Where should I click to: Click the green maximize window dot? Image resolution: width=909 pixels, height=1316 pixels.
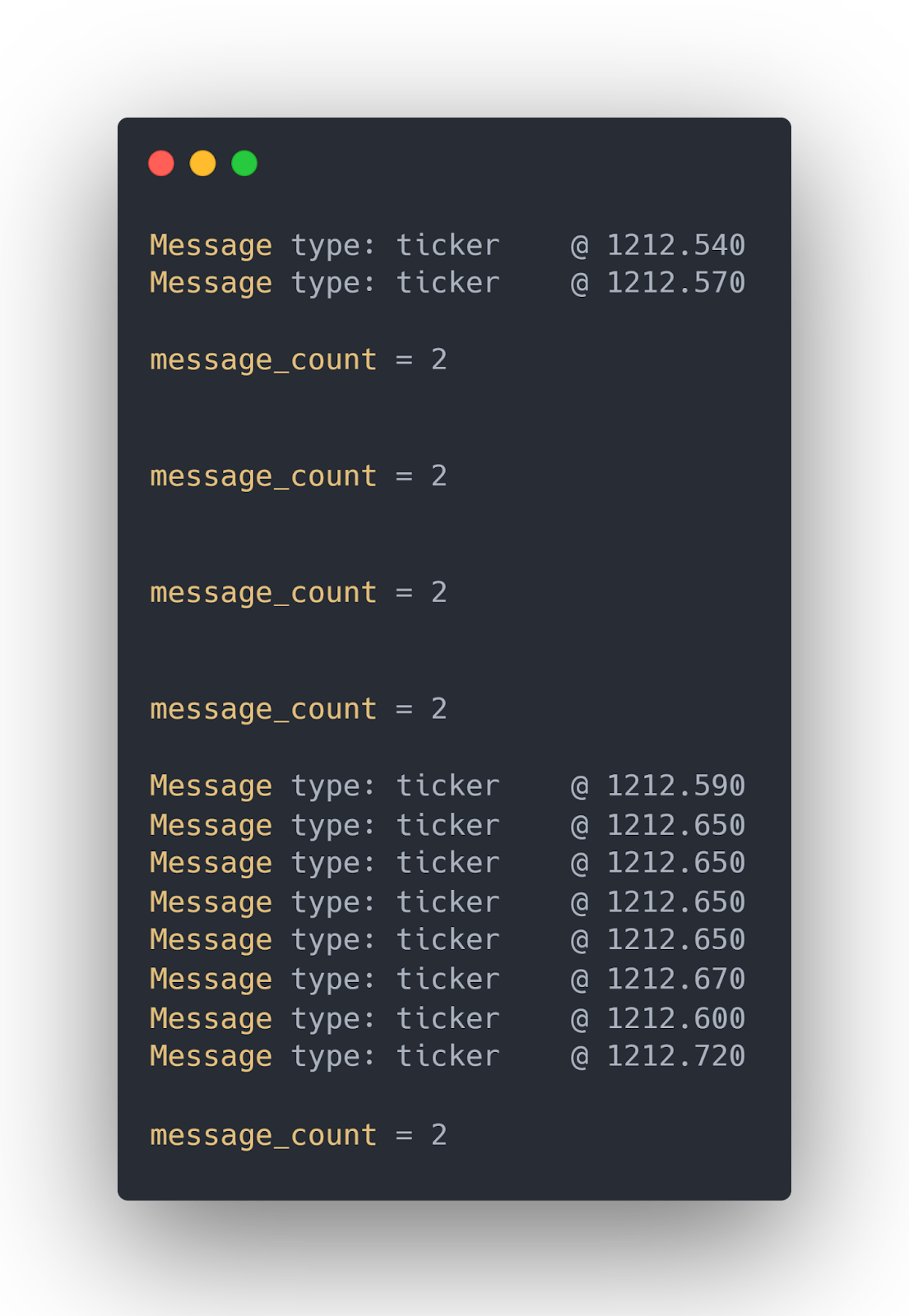(244, 164)
